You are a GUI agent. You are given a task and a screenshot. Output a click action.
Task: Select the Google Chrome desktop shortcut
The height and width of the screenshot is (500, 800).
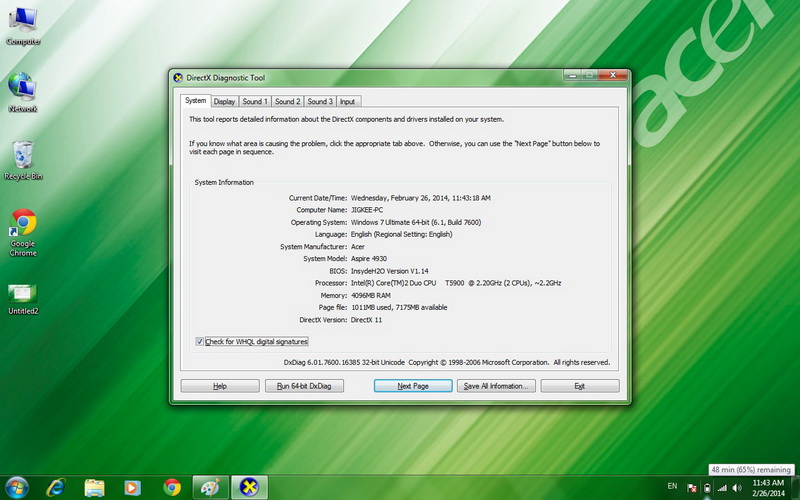pyautogui.click(x=23, y=232)
